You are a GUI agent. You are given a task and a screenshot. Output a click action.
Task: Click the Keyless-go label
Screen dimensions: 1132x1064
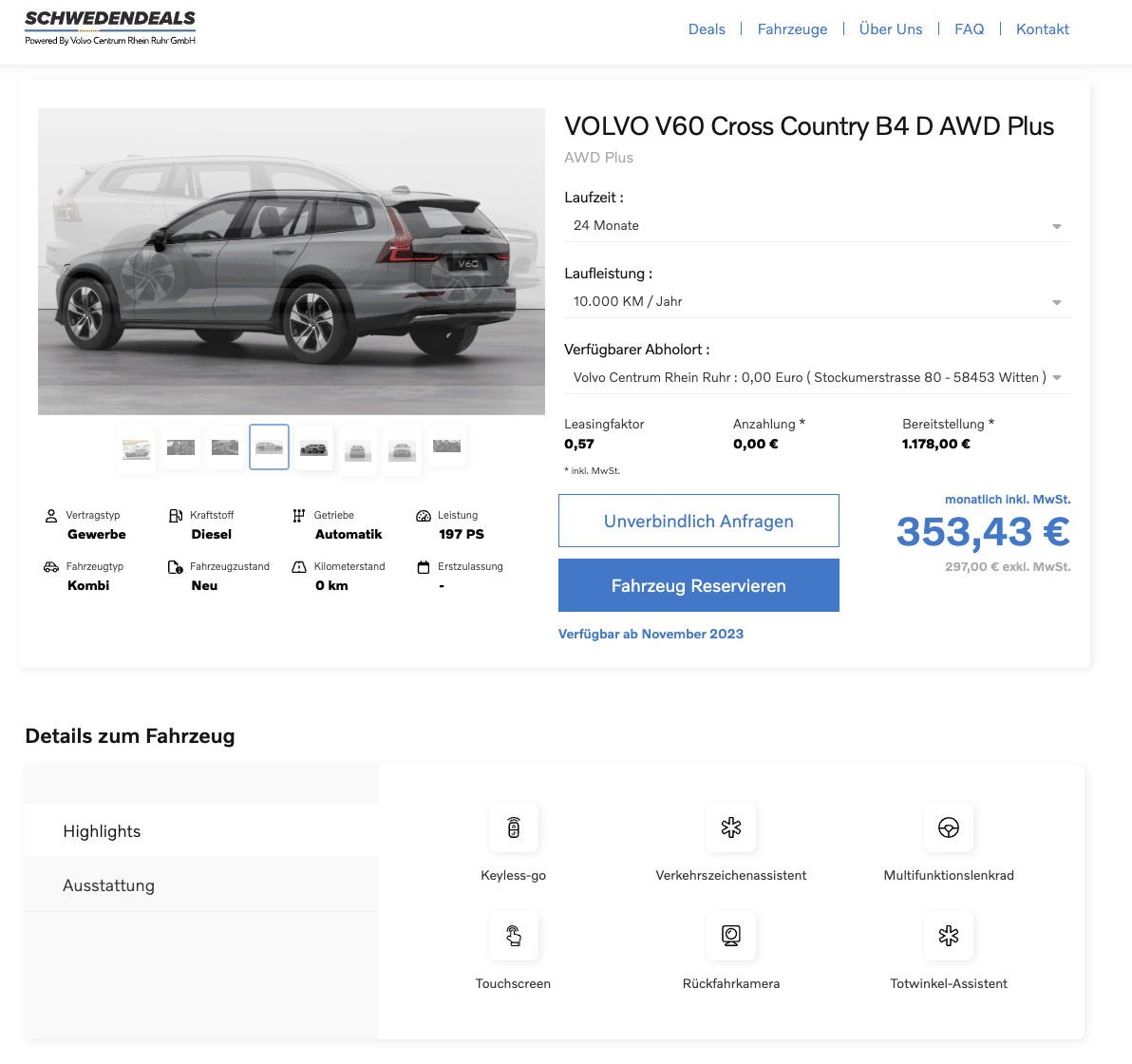coord(514,876)
